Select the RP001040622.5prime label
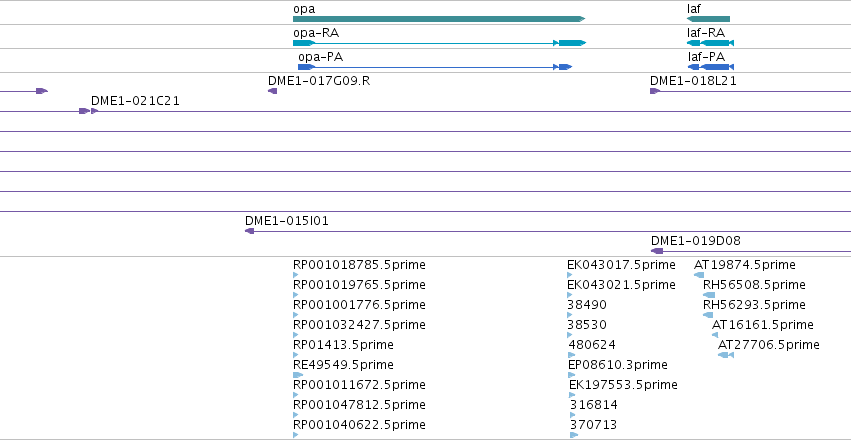This screenshot has width=851, height=440. (359, 425)
